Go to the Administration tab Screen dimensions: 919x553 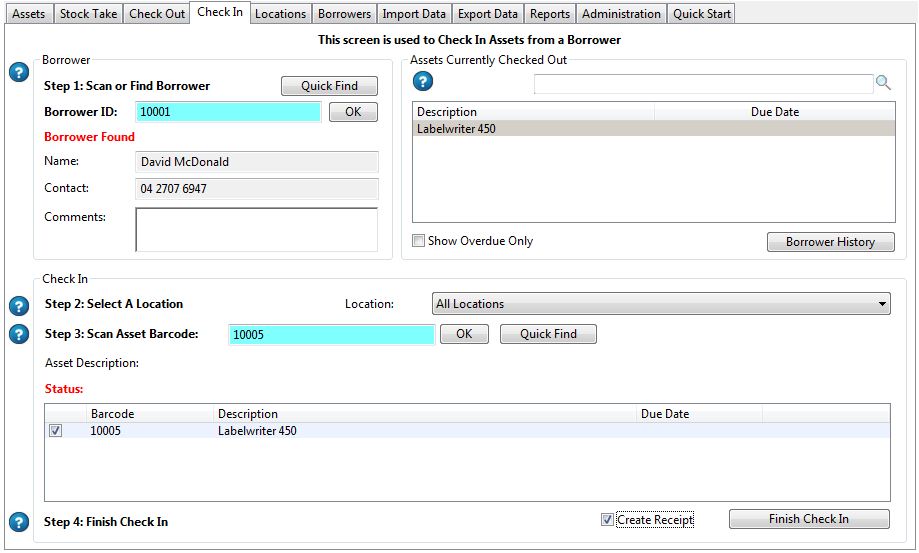[x=621, y=14]
